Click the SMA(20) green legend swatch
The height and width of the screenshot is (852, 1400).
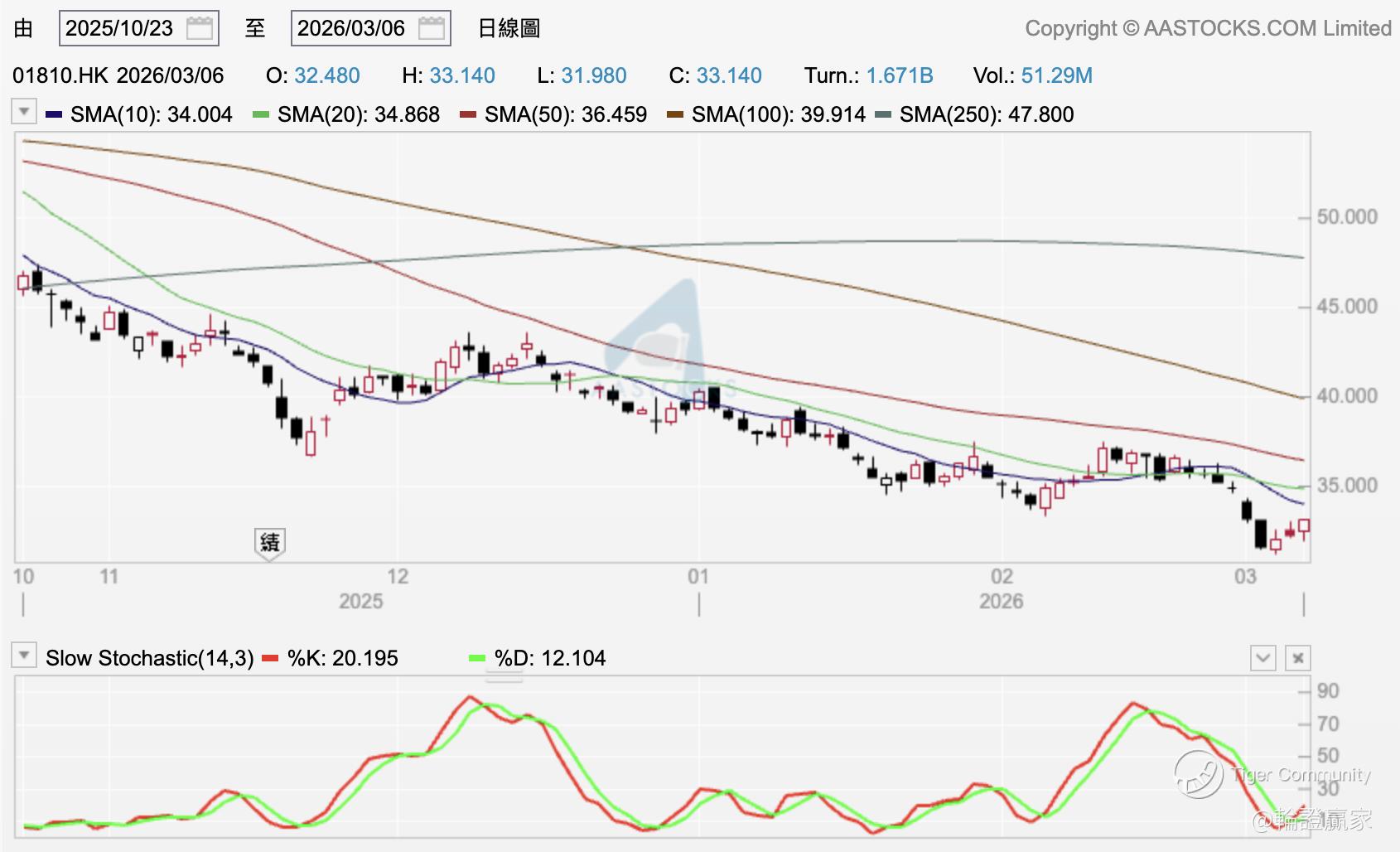[x=261, y=114]
